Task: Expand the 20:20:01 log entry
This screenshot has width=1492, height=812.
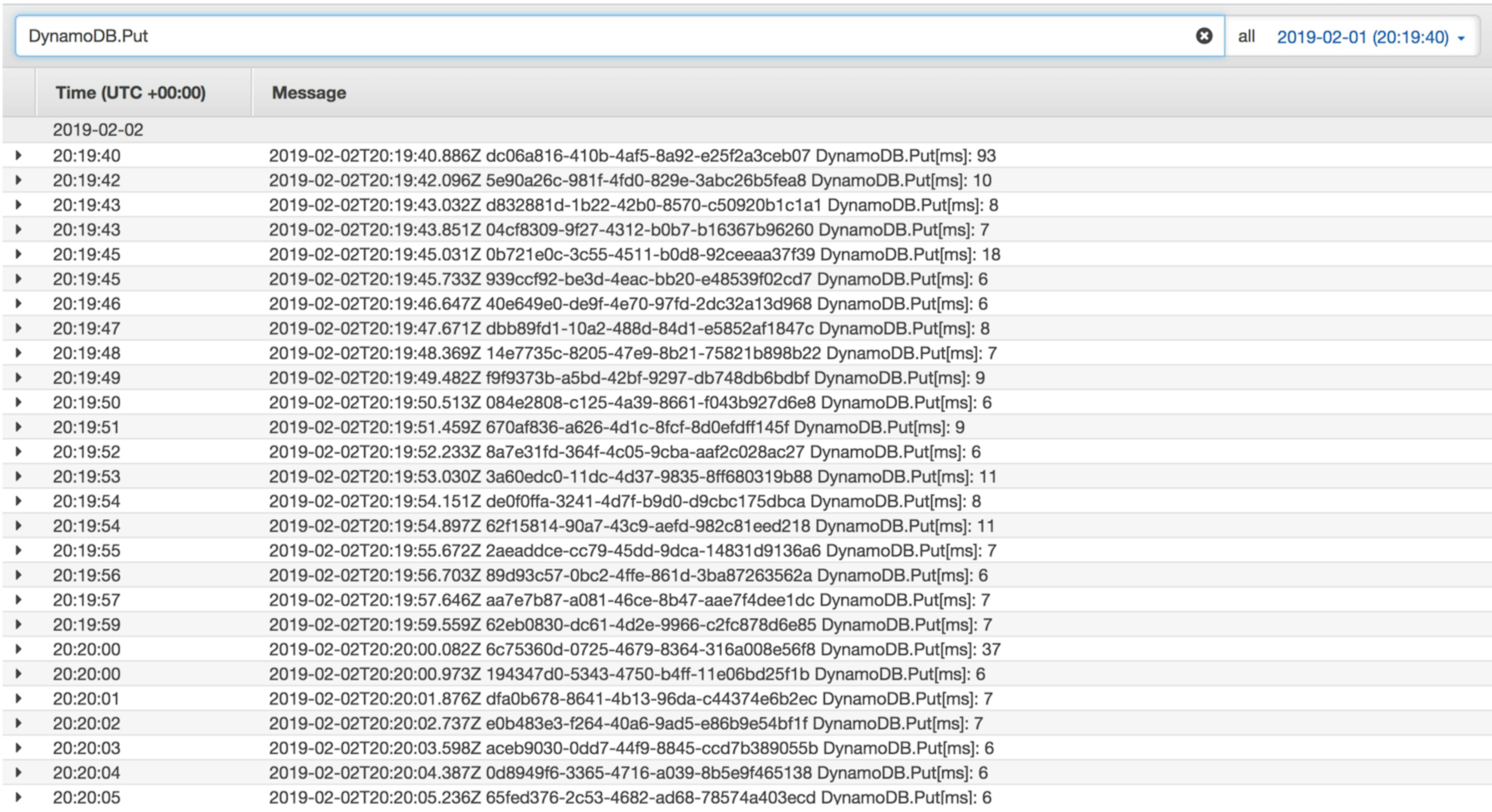Action: (19, 699)
